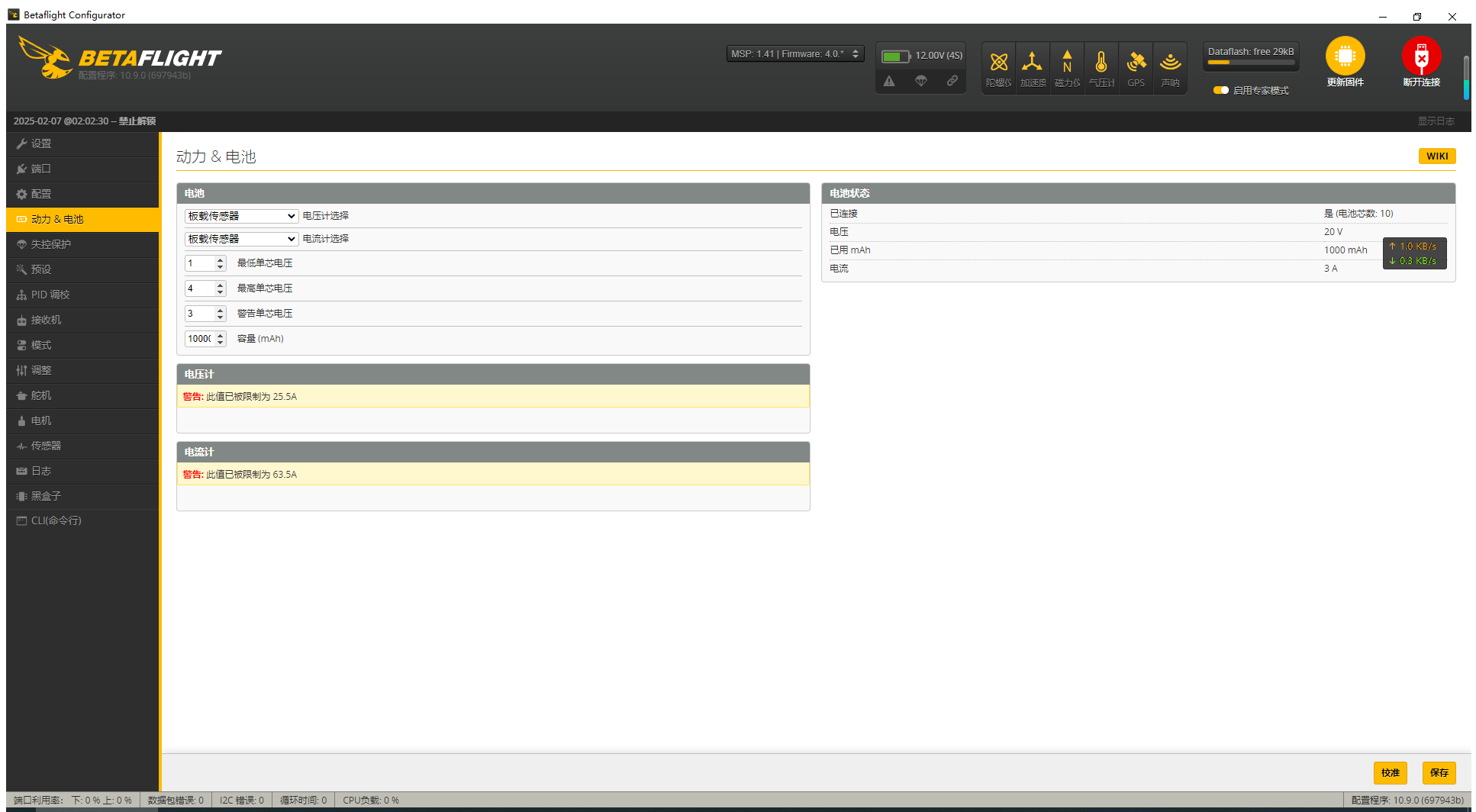Click the battery voltage indicator icon
This screenshot has height=812, width=1476.
(896, 56)
